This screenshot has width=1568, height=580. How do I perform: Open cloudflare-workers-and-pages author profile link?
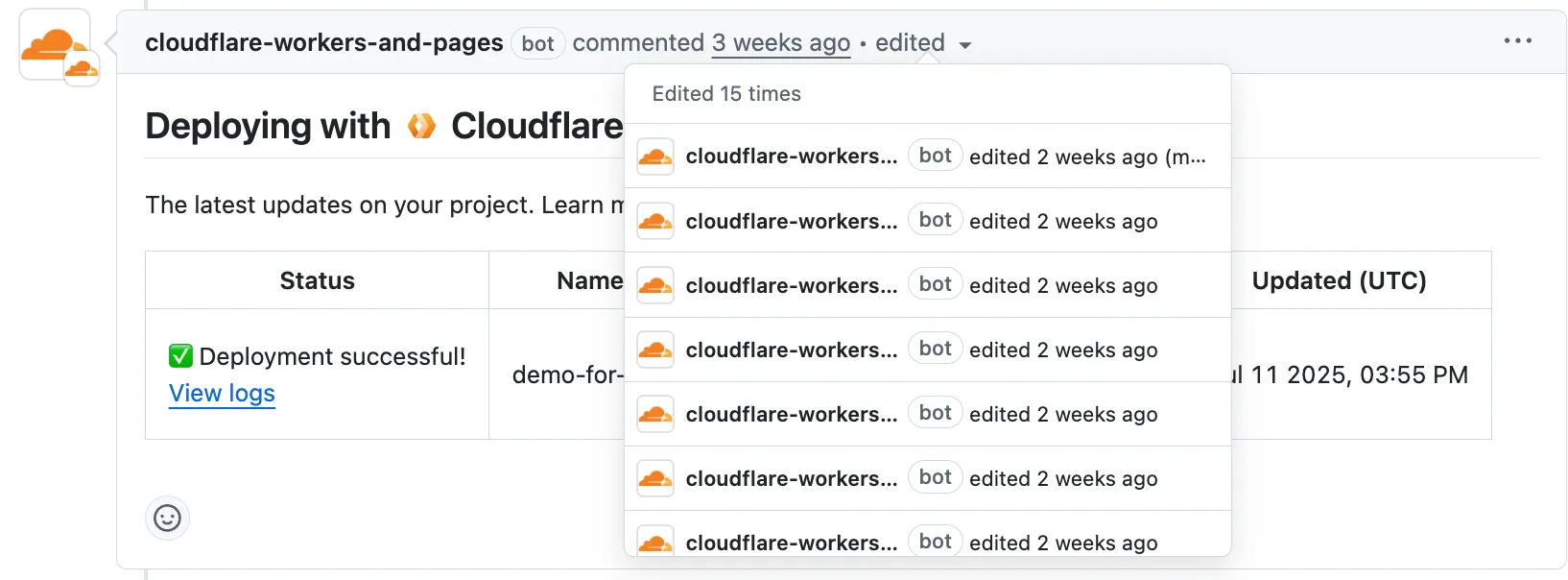coord(323,43)
